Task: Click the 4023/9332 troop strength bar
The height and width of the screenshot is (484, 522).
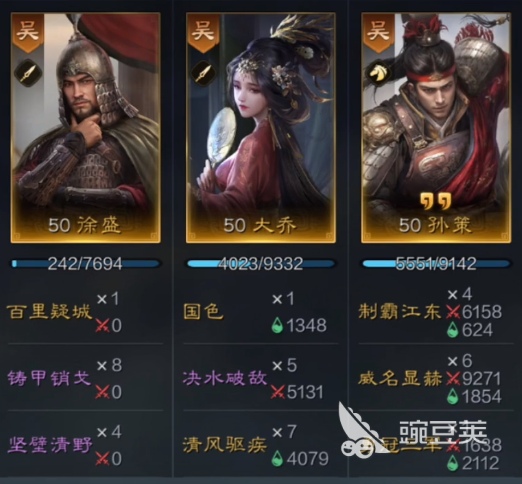Action: coord(261,264)
